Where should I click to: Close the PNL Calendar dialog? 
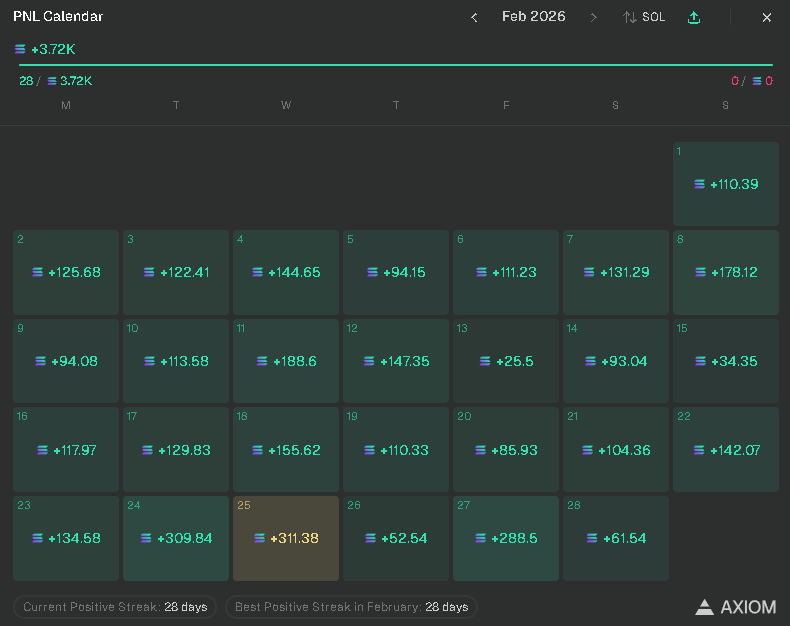766,18
